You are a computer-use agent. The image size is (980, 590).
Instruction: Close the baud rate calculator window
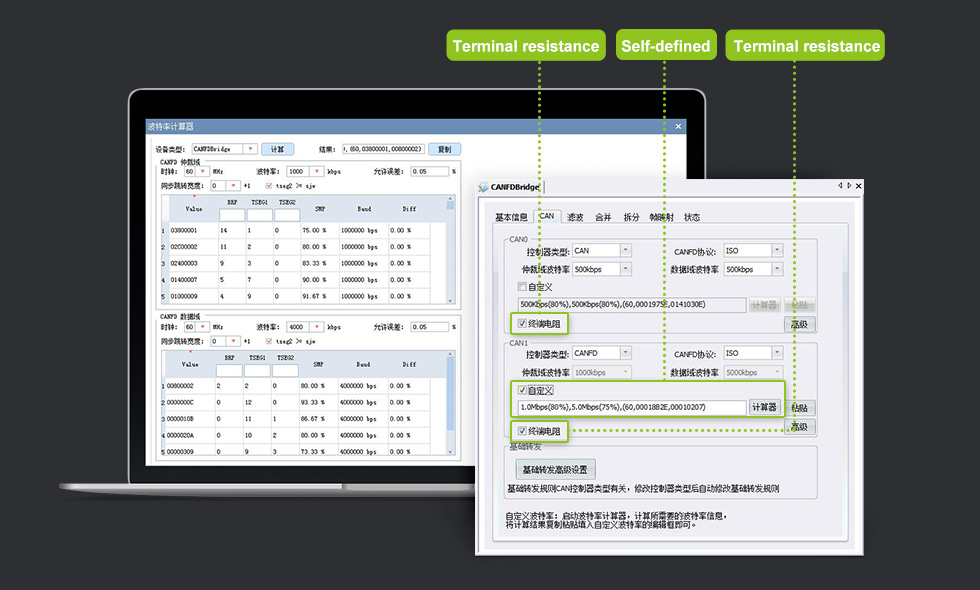678,127
